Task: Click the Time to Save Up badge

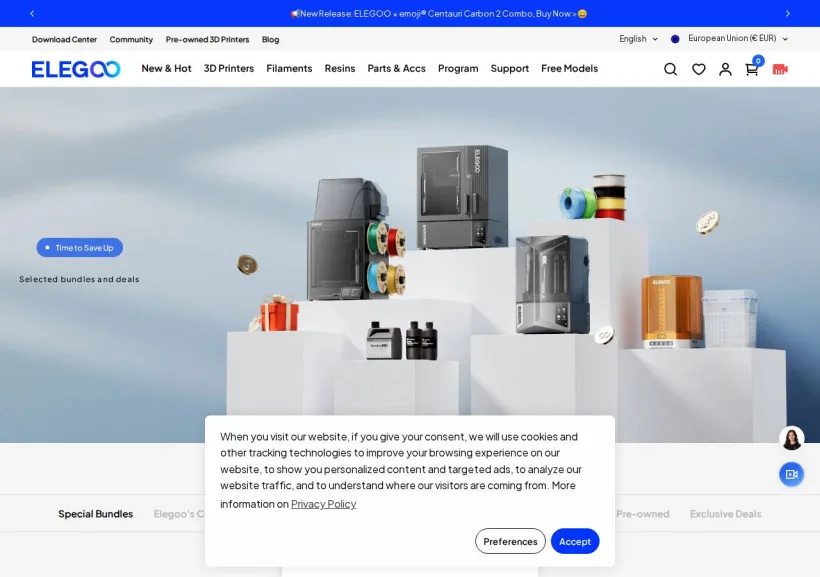Action: click(79, 248)
